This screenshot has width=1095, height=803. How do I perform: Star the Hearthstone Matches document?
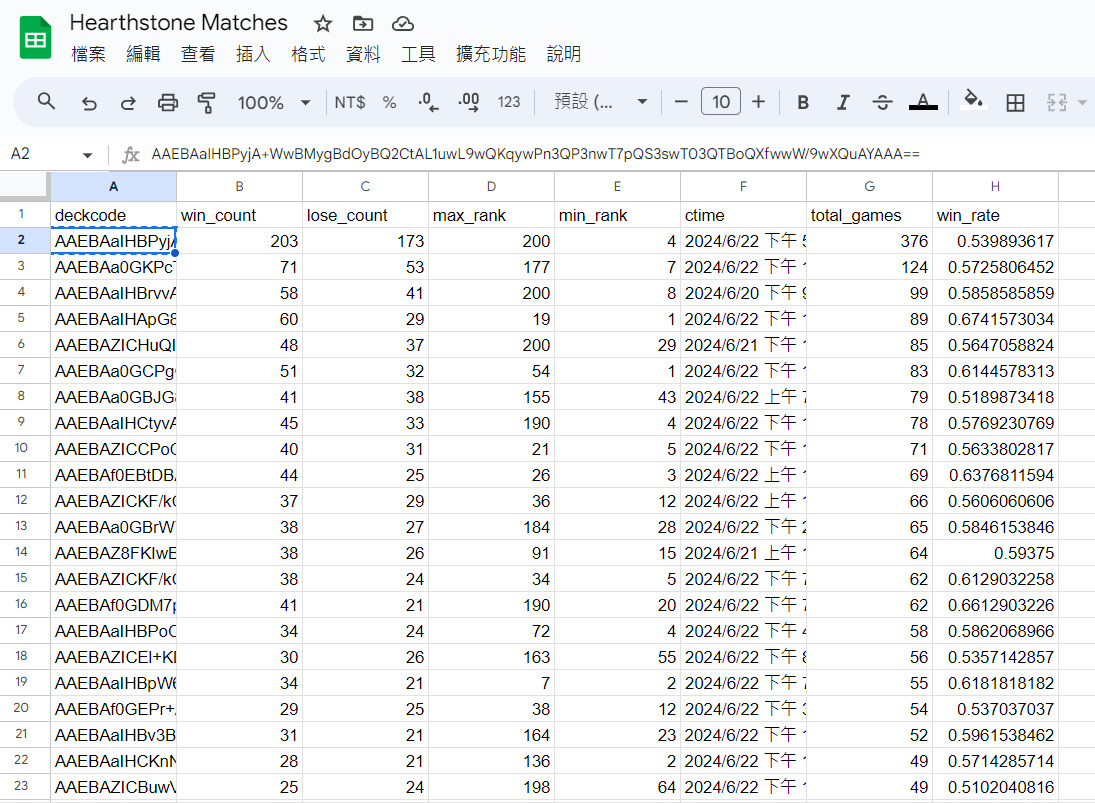pos(323,24)
